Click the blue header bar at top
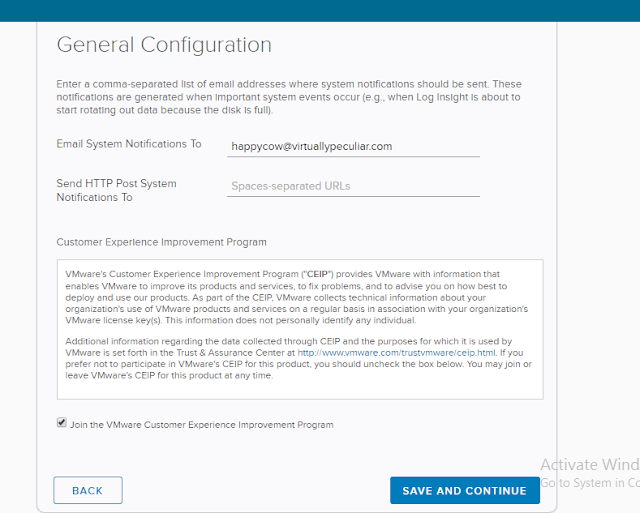Viewport: 640px width, 513px height. pyautogui.click(x=320, y=10)
